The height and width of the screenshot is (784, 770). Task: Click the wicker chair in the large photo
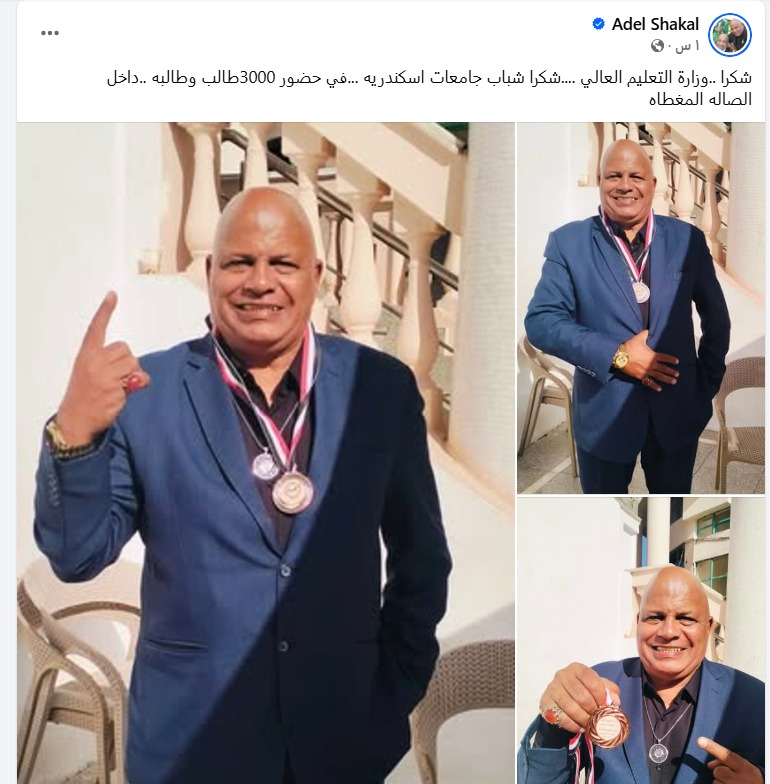tap(70, 670)
